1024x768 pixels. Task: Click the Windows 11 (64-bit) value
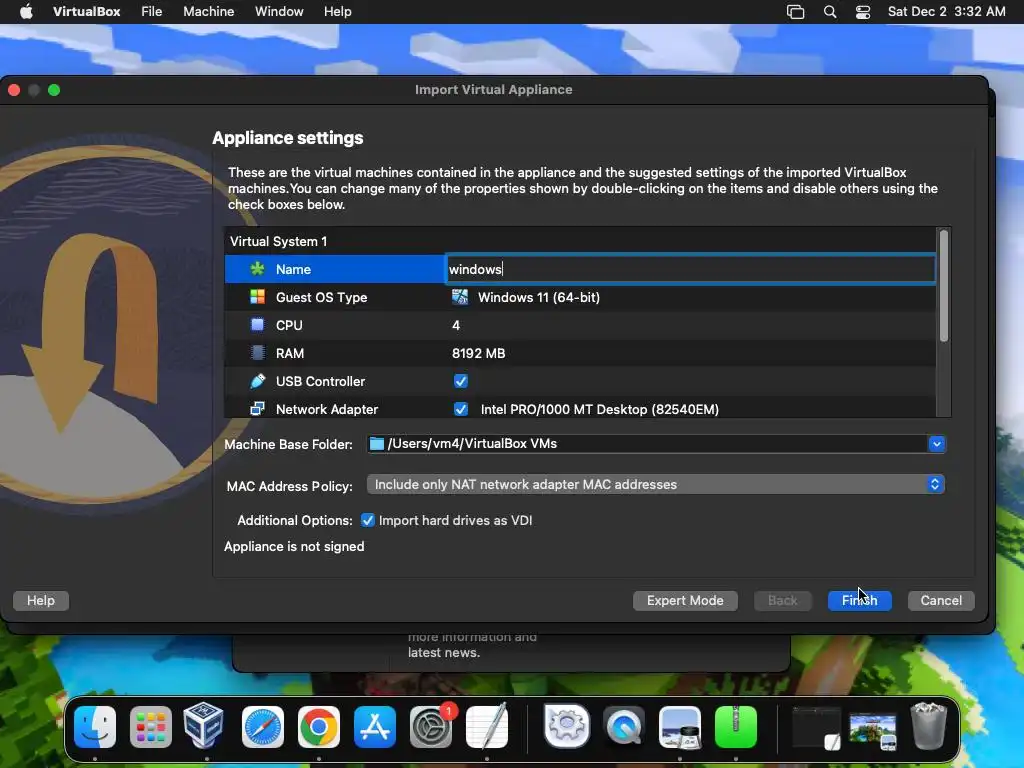(x=539, y=297)
